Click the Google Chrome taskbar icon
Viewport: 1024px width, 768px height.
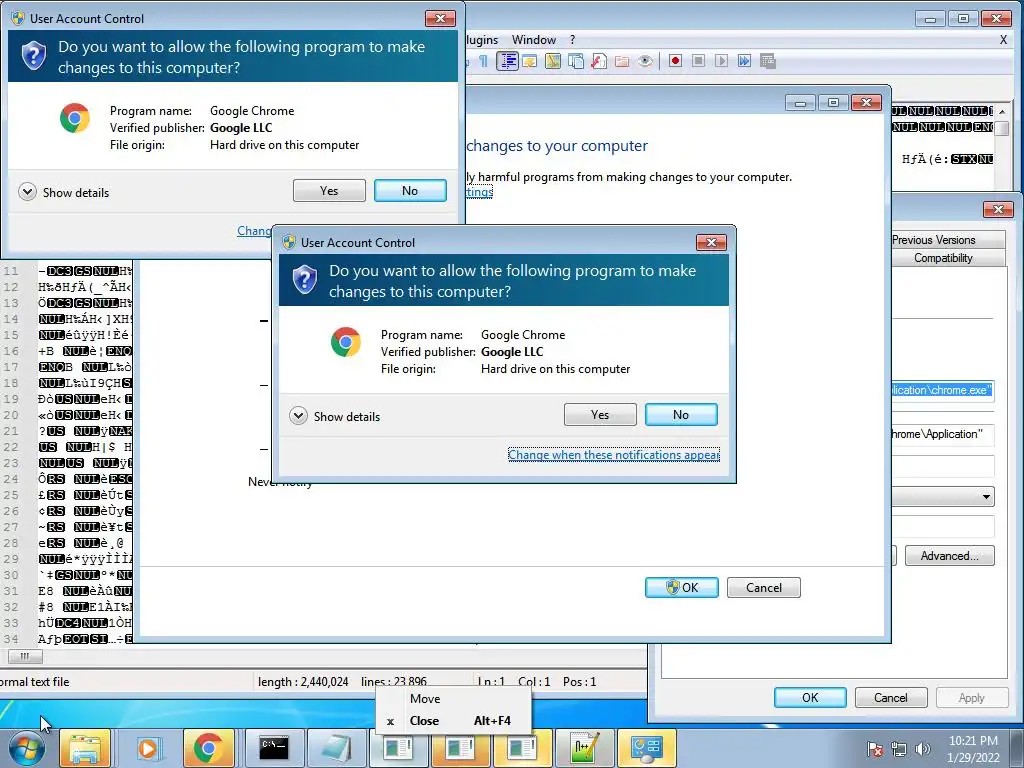(208, 748)
